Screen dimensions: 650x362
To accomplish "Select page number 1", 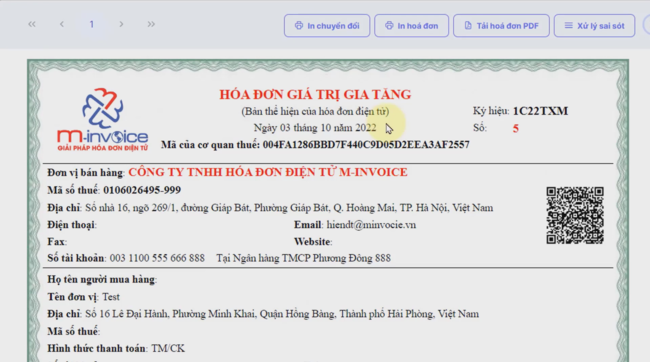I will tap(92, 24).
